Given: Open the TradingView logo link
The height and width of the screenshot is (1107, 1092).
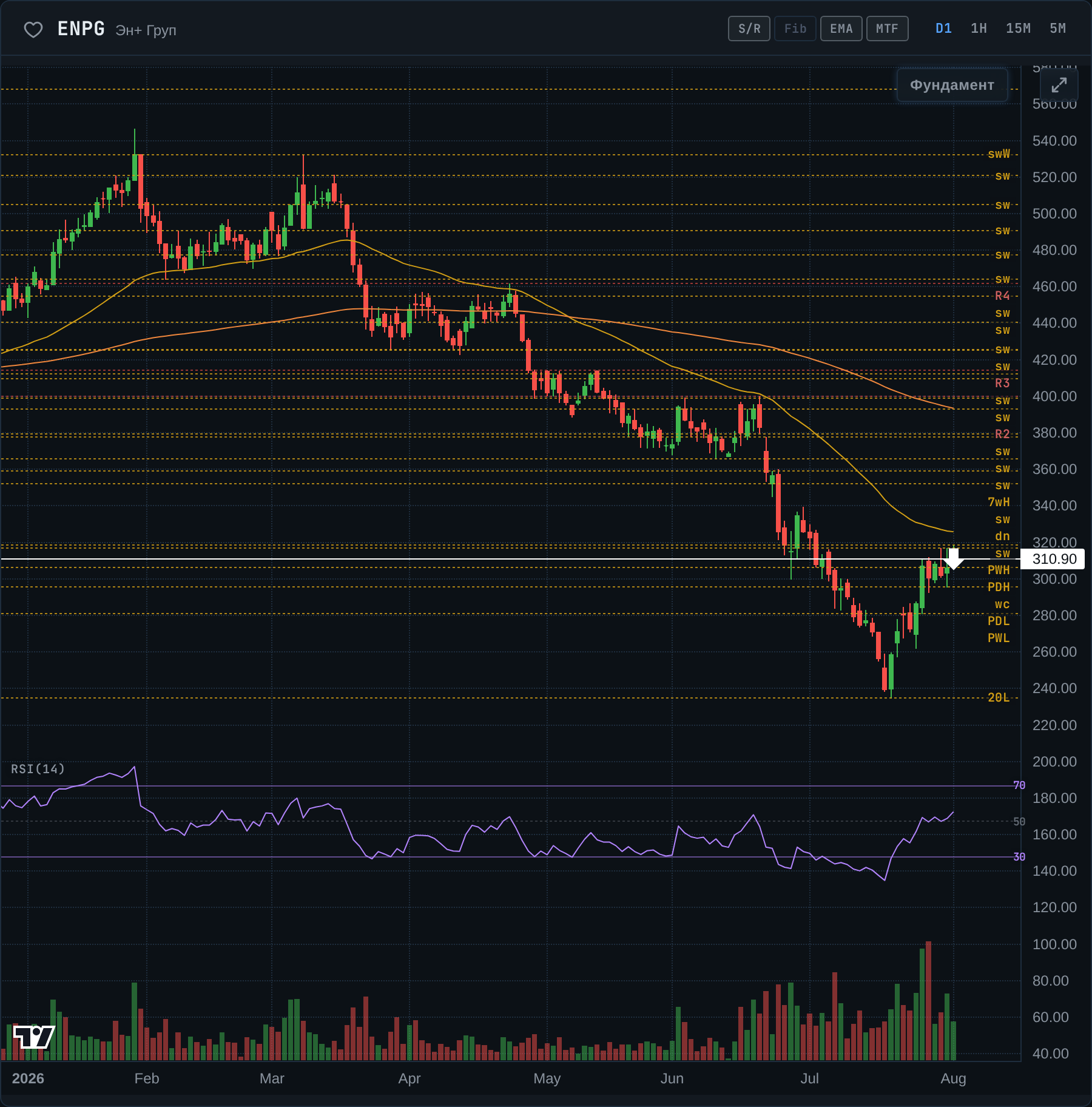Looking at the screenshot, I should (x=34, y=1037).
